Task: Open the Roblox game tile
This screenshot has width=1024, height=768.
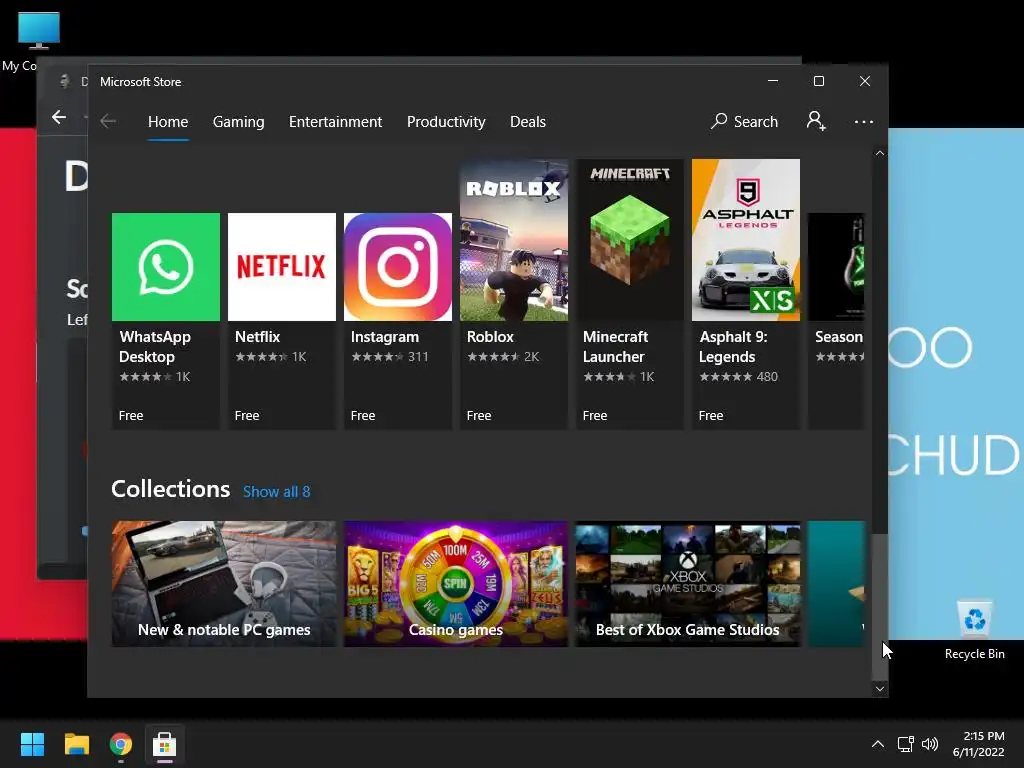Action: (514, 294)
